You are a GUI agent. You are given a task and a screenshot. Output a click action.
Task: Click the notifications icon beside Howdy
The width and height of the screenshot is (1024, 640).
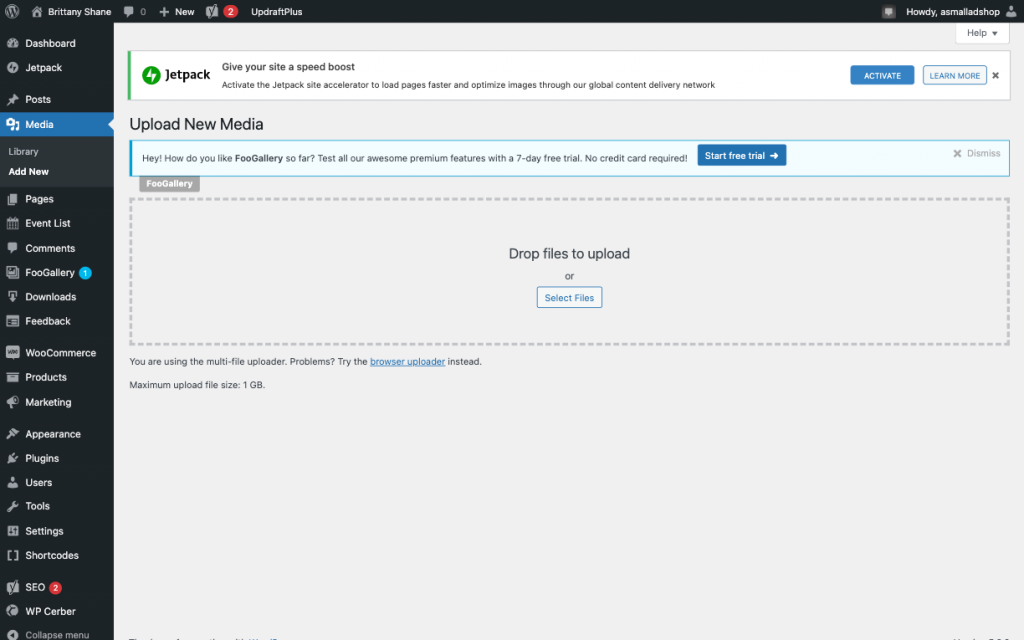pos(888,12)
